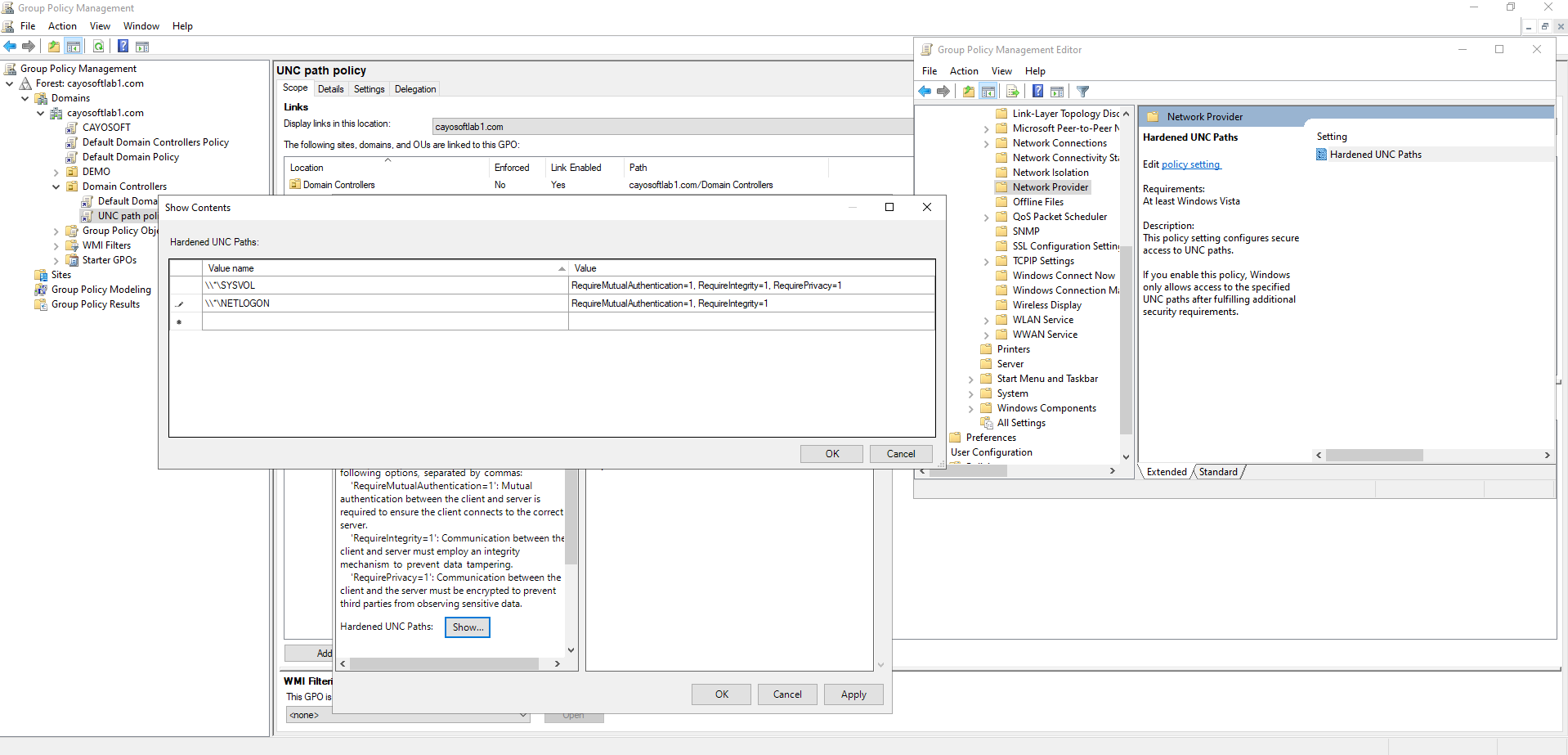Open the policy setting link
Image resolution: width=1568 pixels, height=755 pixels.
click(1190, 164)
